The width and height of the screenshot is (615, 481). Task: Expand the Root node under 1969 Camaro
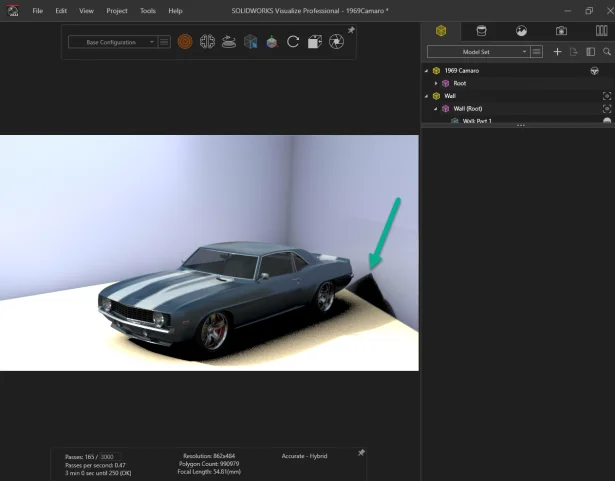436,83
